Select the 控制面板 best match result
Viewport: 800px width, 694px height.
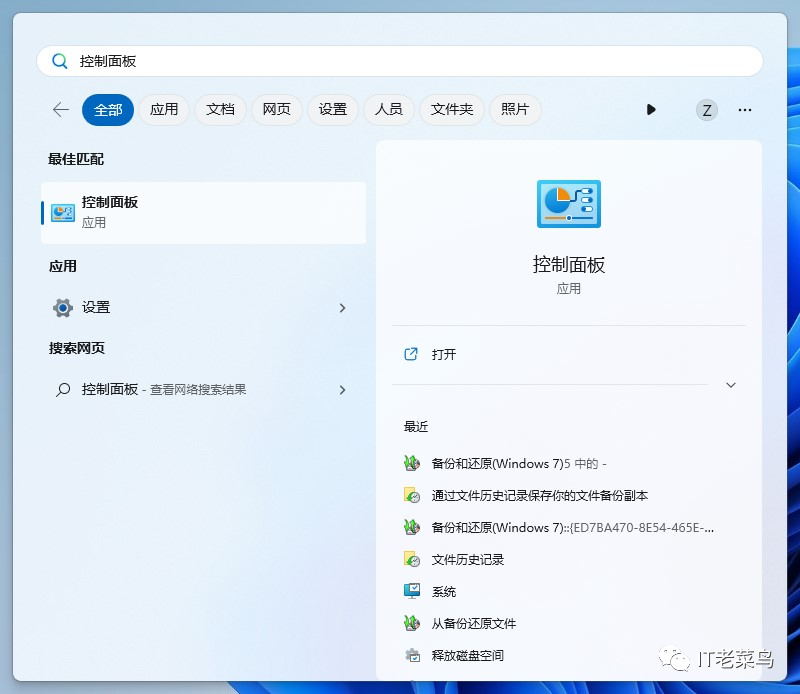point(204,213)
